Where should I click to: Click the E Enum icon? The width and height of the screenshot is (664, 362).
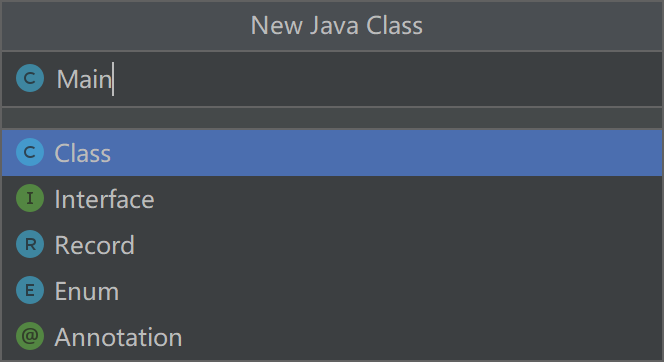(x=30, y=290)
